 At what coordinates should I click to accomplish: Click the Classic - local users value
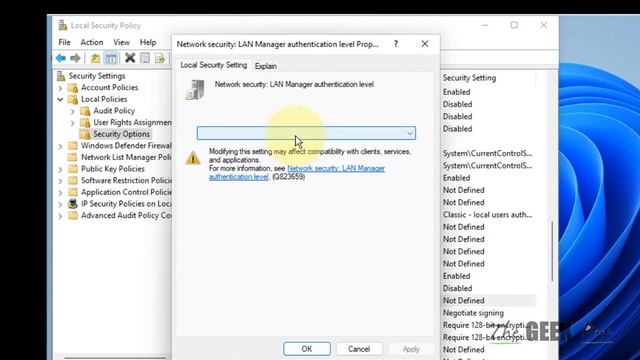tap(487, 215)
